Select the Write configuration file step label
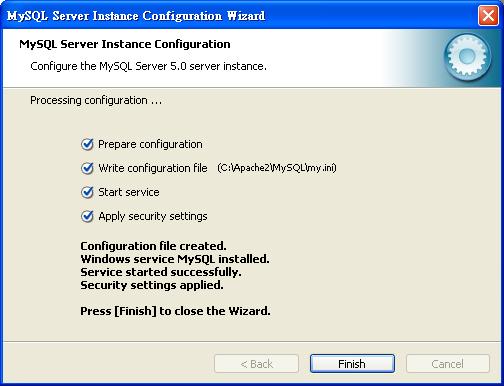The image size is (504, 386). pos(153,168)
